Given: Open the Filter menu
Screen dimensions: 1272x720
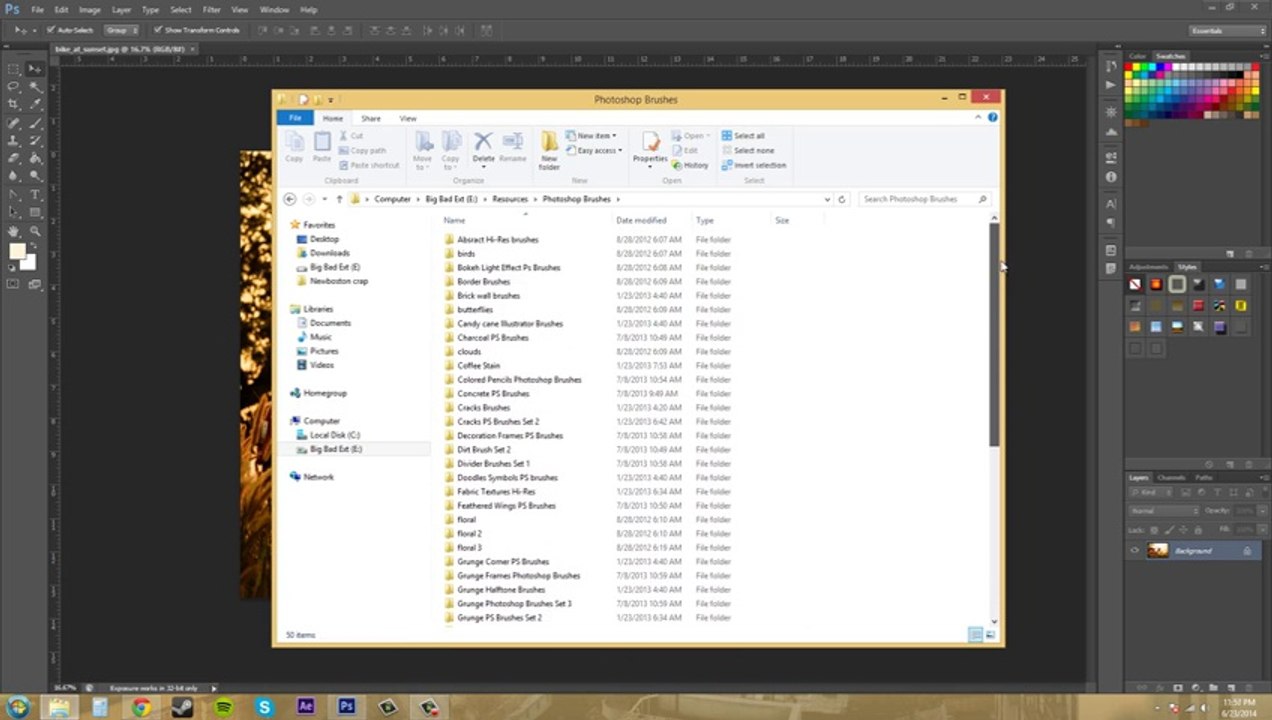Looking at the screenshot, I should click(x=211, y=9).
